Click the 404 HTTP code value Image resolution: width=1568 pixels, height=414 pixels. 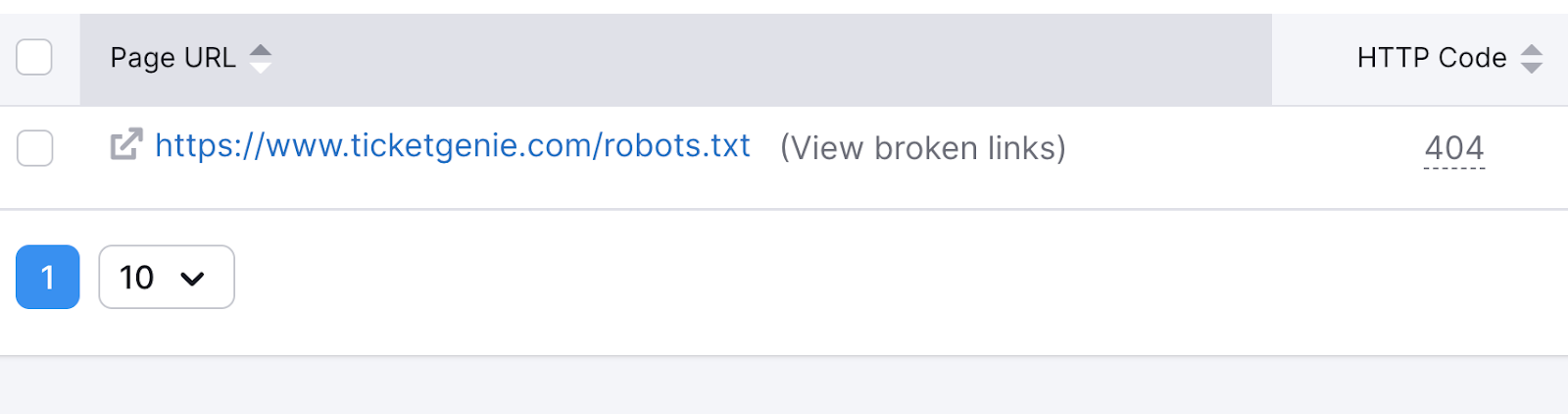[x=1454, y=147]
